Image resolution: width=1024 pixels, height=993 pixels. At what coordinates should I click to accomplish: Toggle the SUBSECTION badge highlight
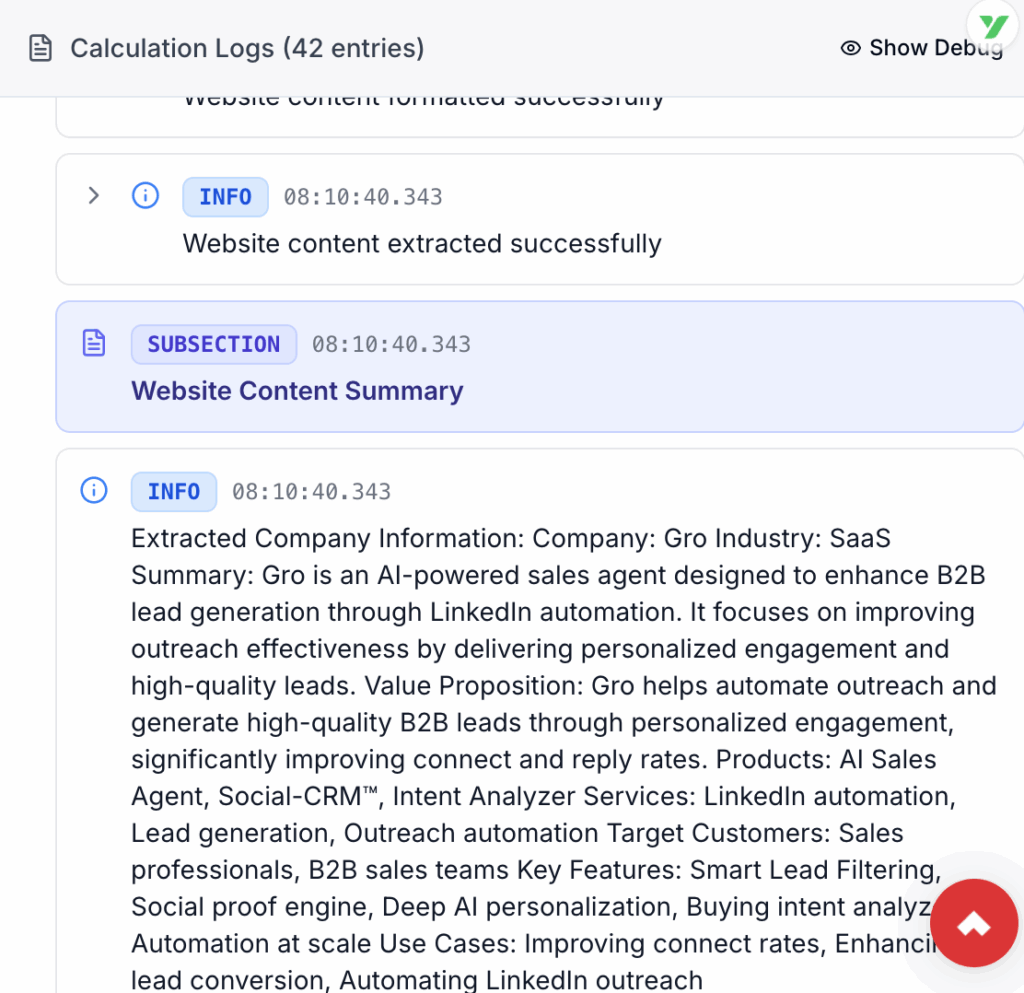pyautogui.click(x=213, y=344)
